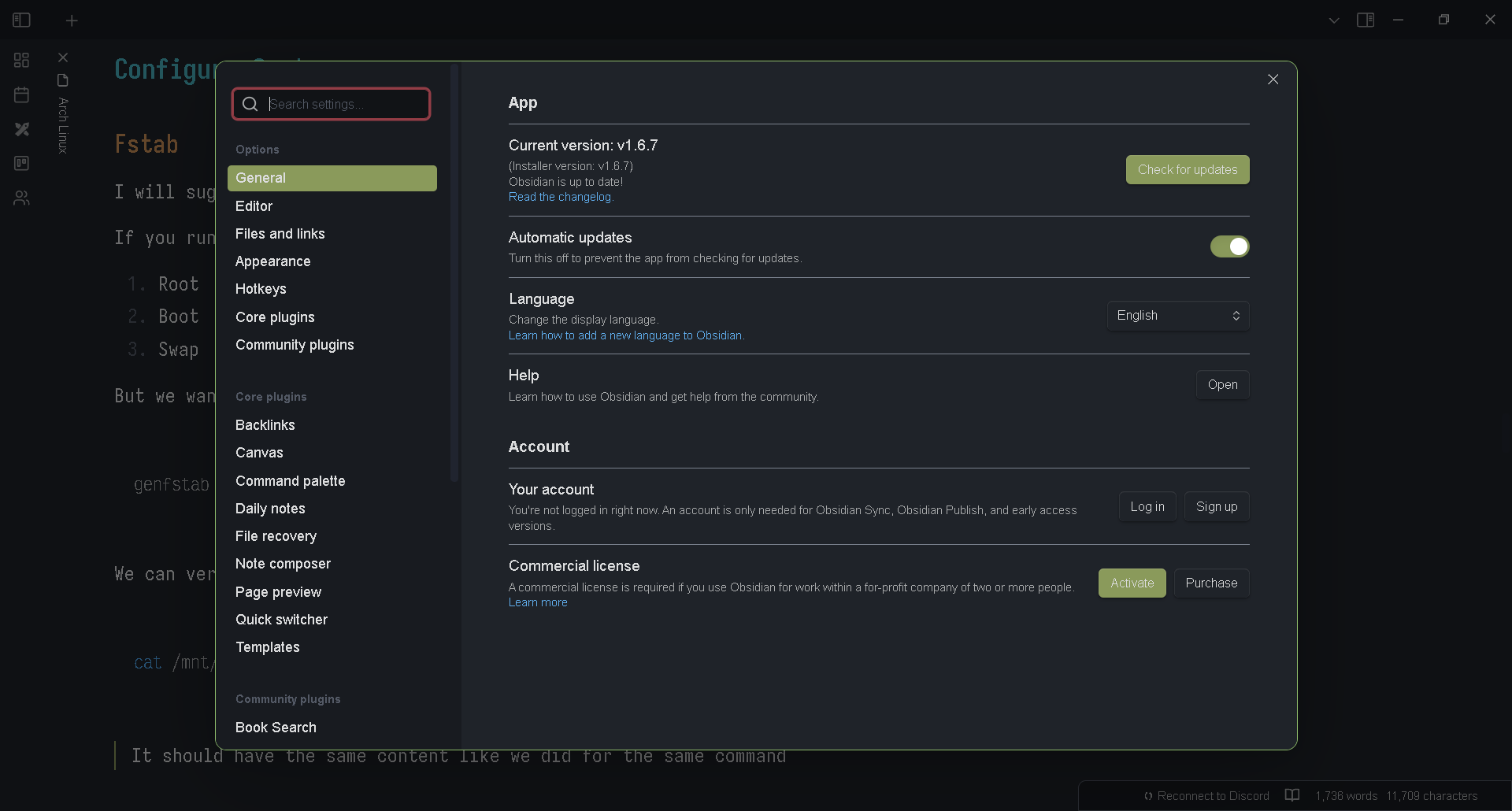Open Backlinks plugin options
This screenshot has width=1512, height=811.
point(332,425)
